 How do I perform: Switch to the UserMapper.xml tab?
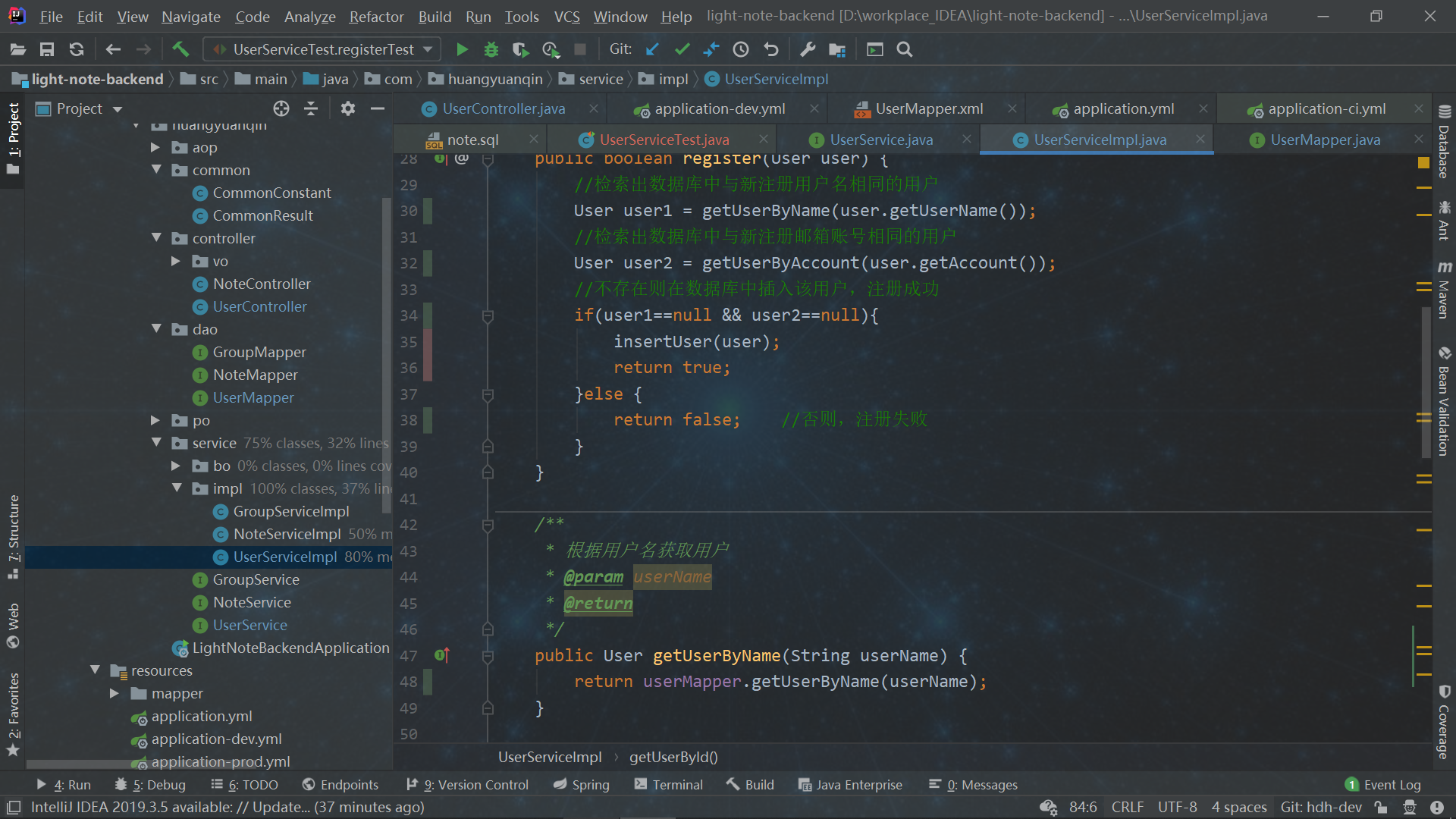click(x=929, y=108)
